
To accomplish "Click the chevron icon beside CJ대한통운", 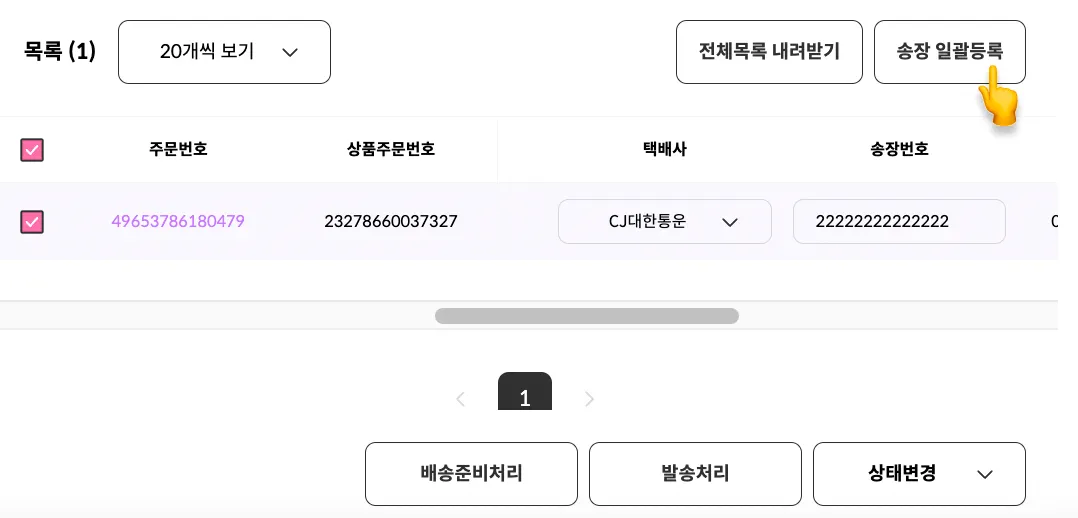I will tap(729, 222).
